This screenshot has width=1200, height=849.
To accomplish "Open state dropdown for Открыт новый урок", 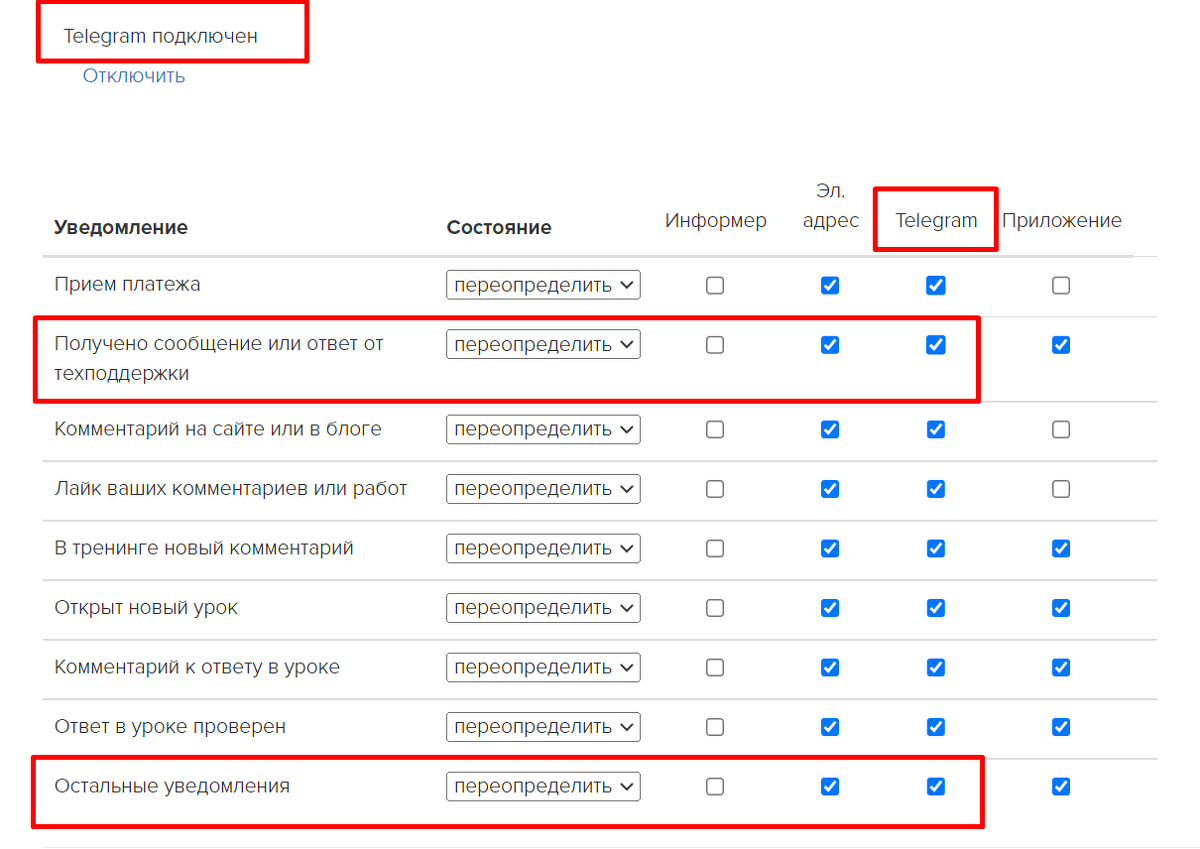I will pyautogui.click(x=544, y=607).
